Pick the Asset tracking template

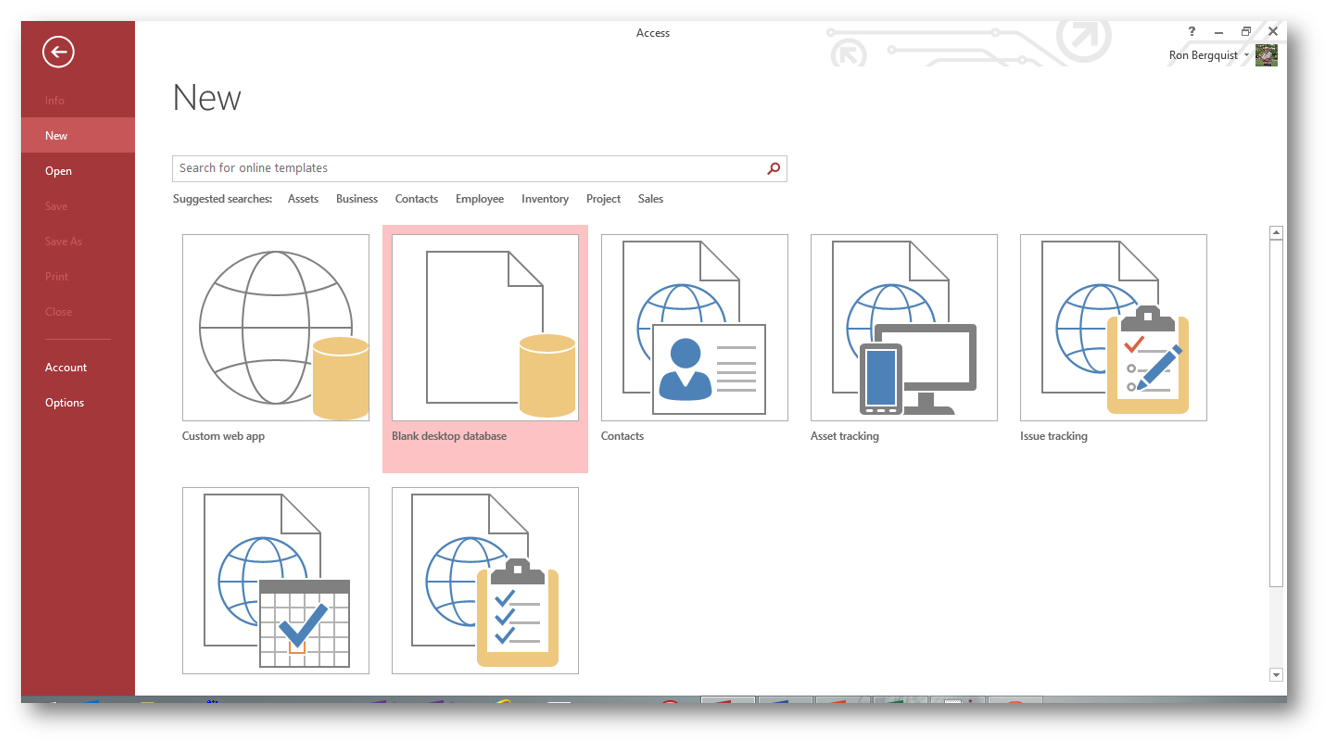[x=903, y=328]
